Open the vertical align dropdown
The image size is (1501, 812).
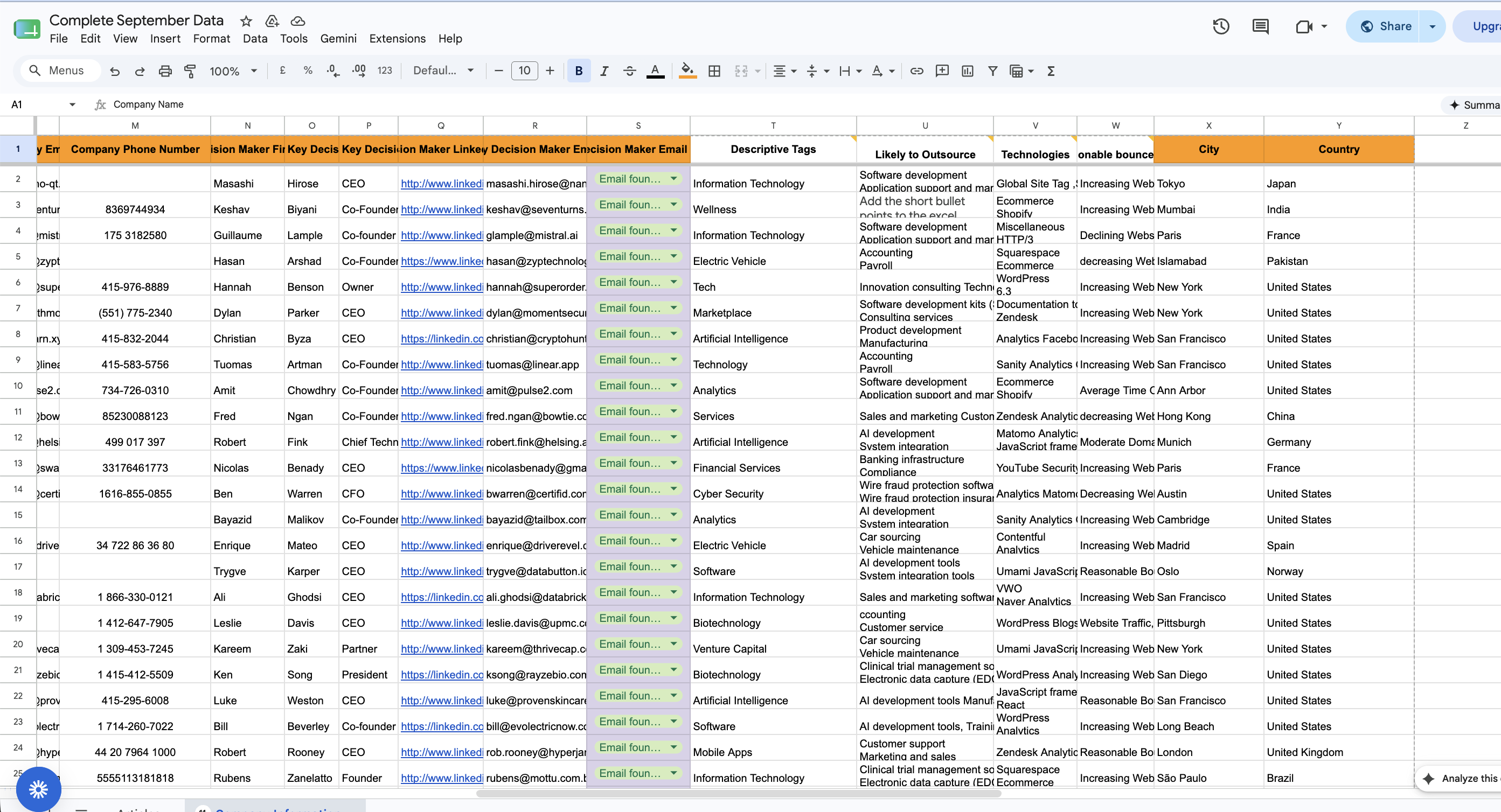click(x=818, y=71)
